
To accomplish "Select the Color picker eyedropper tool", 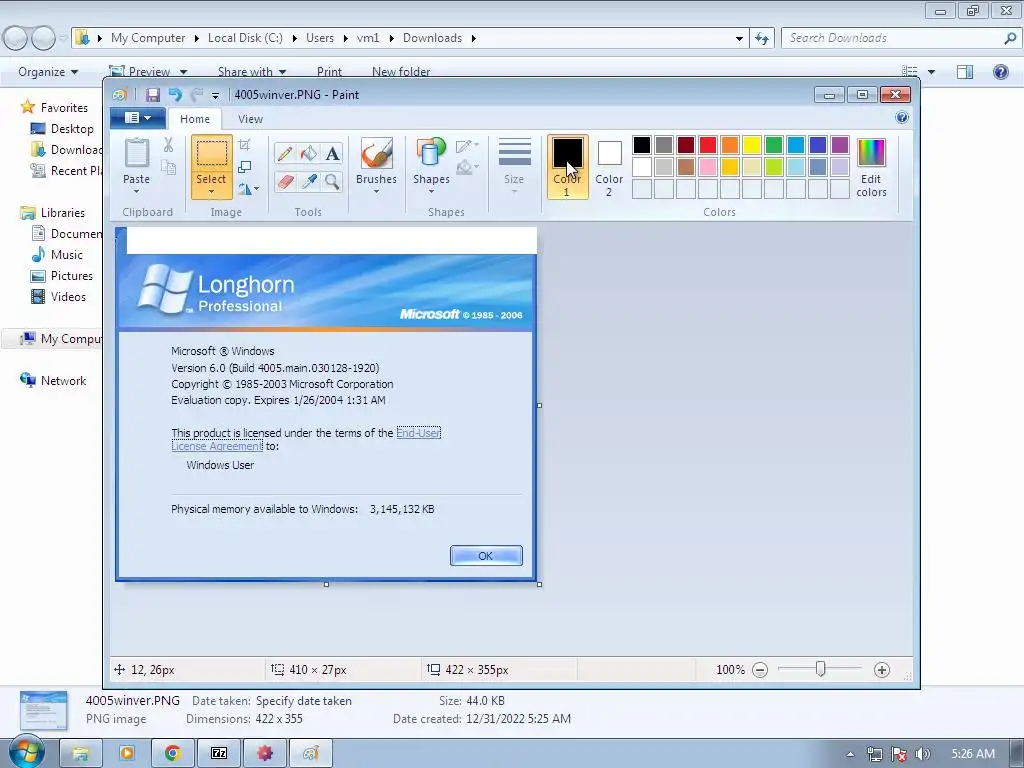I will pos(309,181).
